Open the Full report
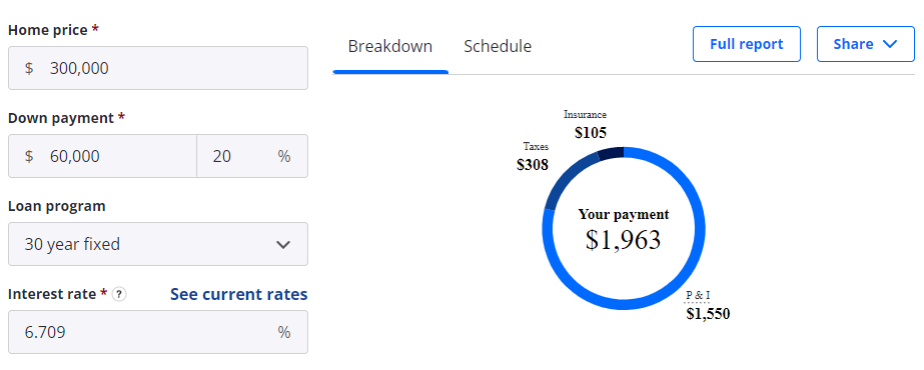The height and width of the screenshot is (370, 924). (747, 44)
